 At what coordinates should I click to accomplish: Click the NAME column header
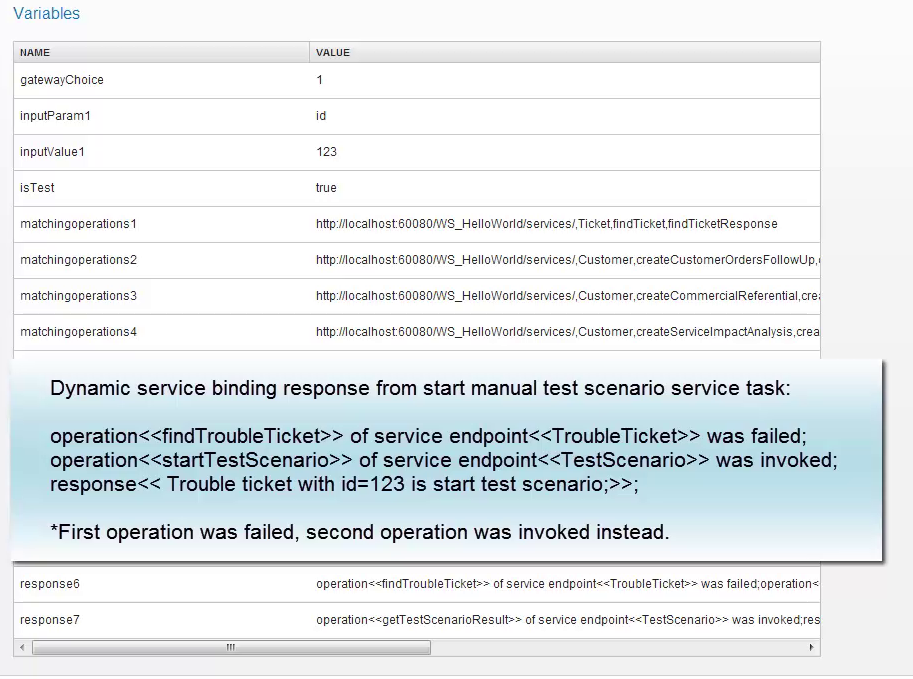[x=35, y=52]
